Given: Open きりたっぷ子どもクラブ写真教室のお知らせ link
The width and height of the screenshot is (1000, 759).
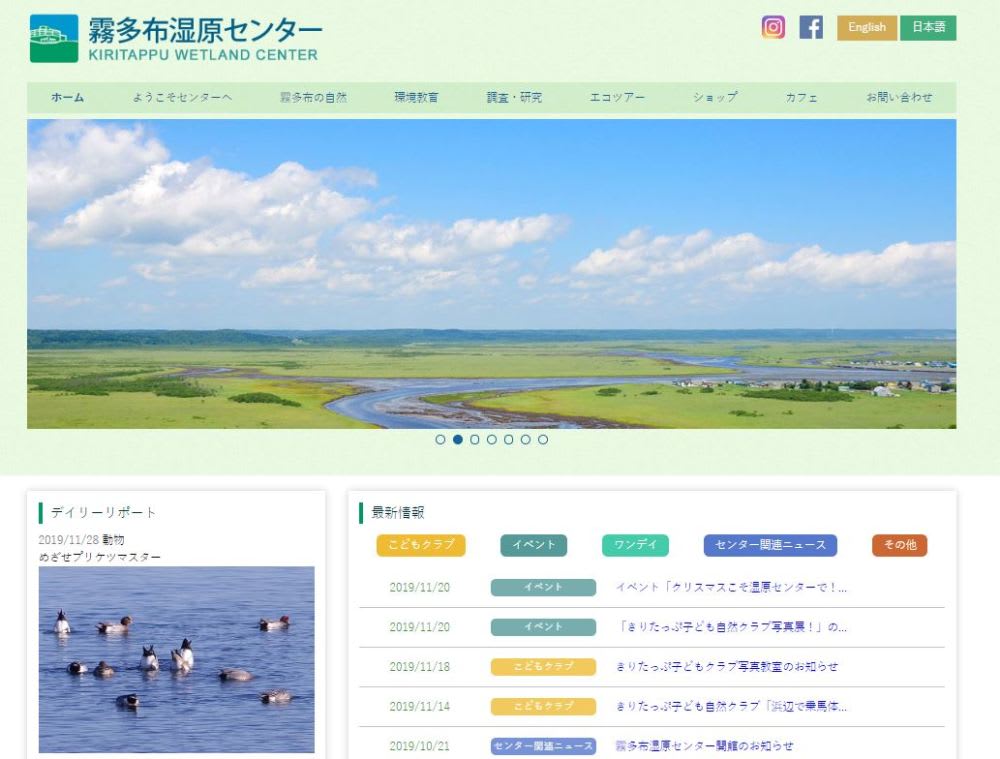Looking at the screenshot, I should tap(727, 666).
